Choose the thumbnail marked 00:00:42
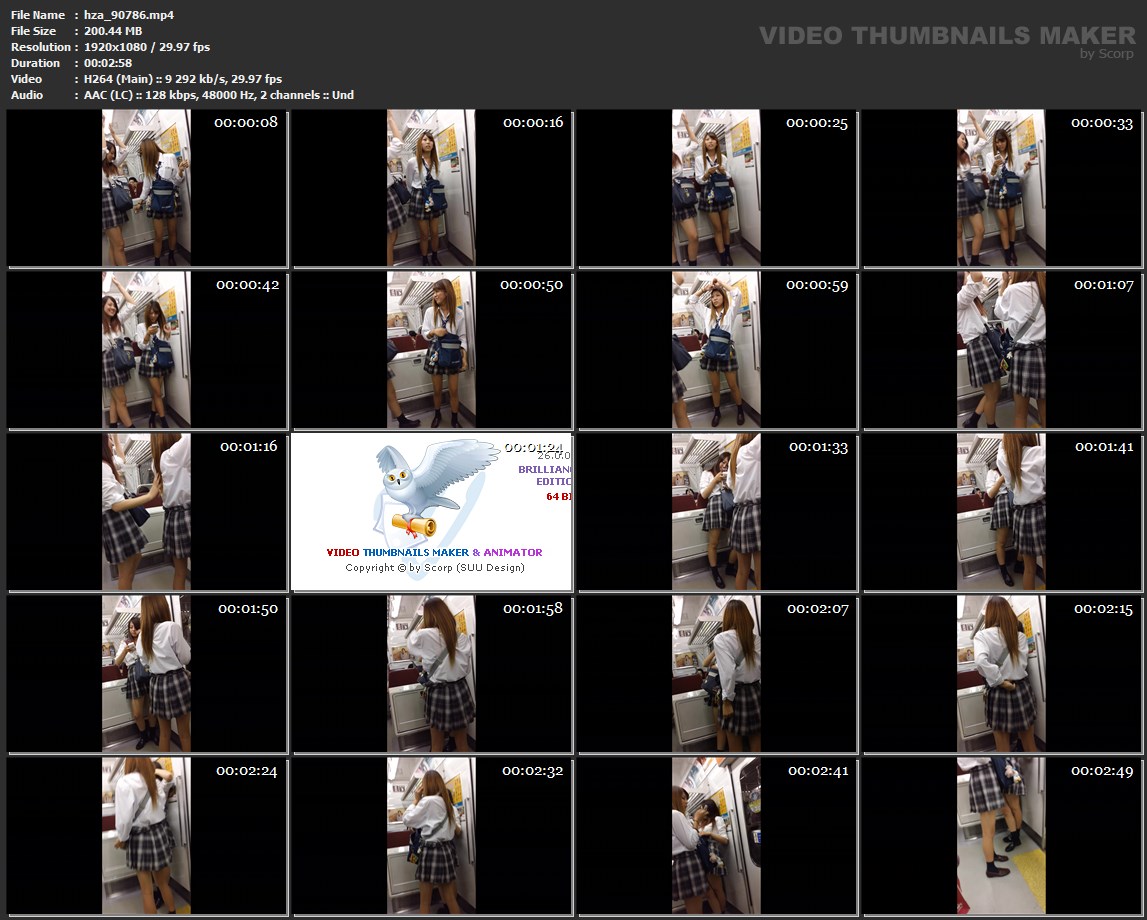The image size is (1147, 920). pos(146,350)
